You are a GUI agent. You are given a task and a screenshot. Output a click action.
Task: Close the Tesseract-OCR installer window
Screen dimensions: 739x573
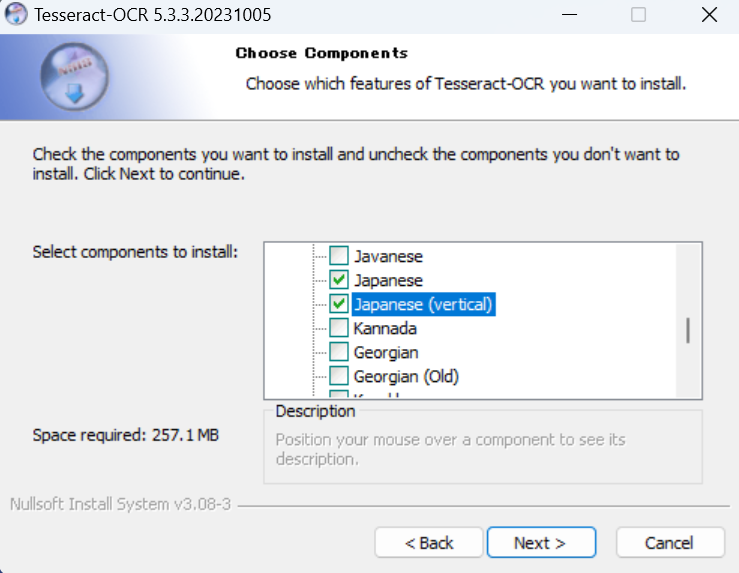coord(709,15)
